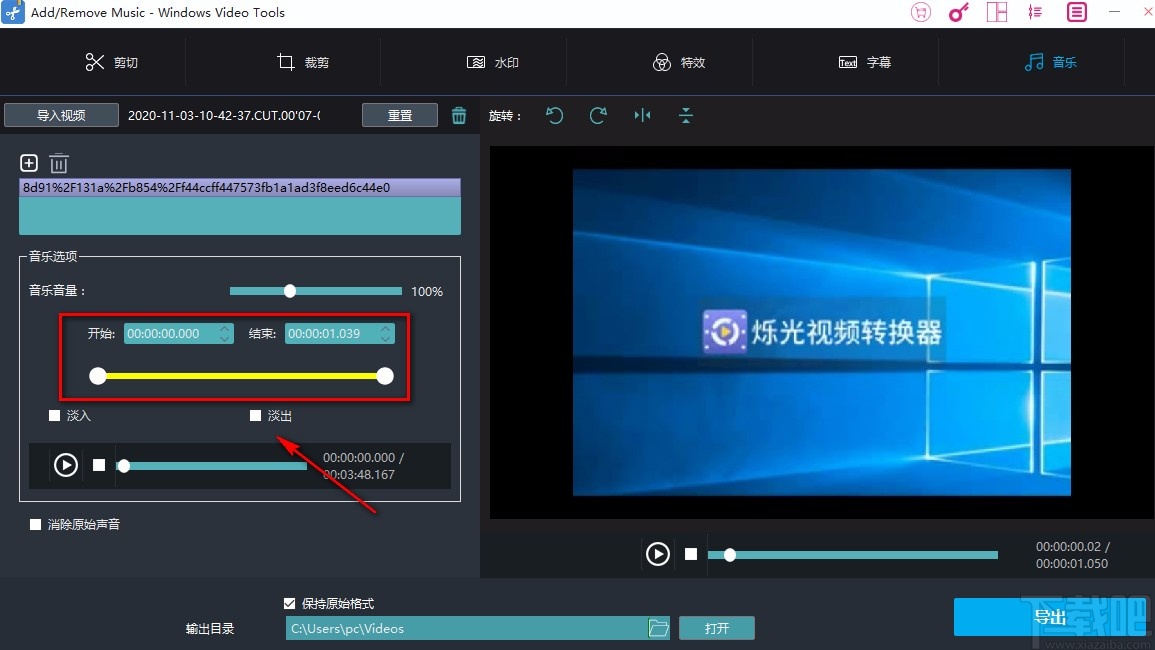Switch to the 水印 watermark tab
Viewport: 1155px width, 650px height.
click(x=492, y=62)
